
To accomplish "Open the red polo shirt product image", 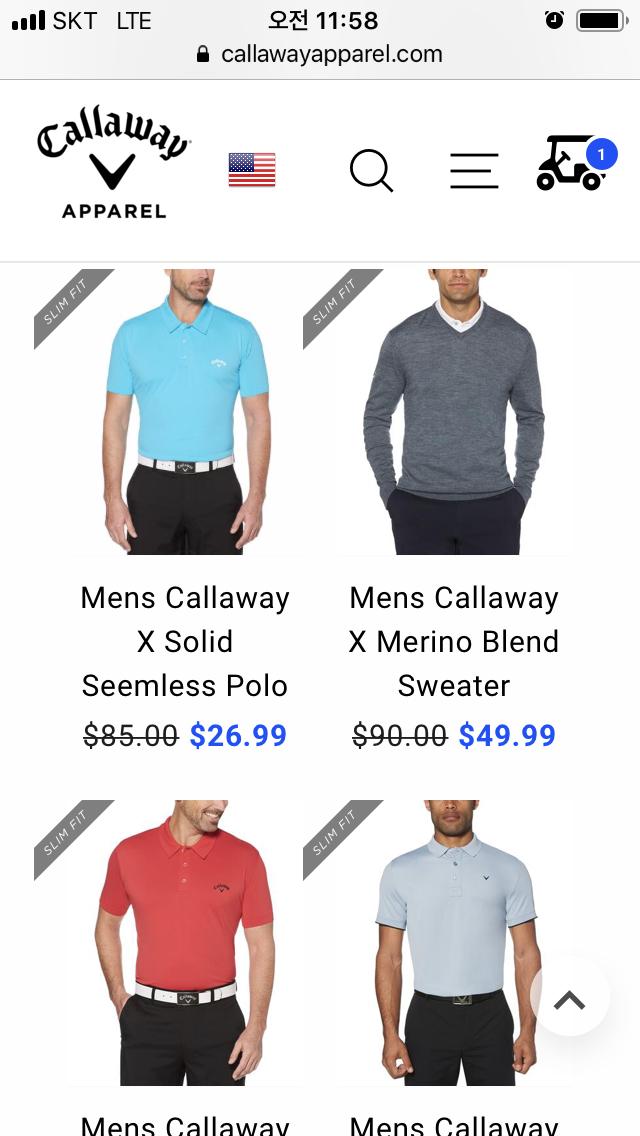I will tap(184, 943).
